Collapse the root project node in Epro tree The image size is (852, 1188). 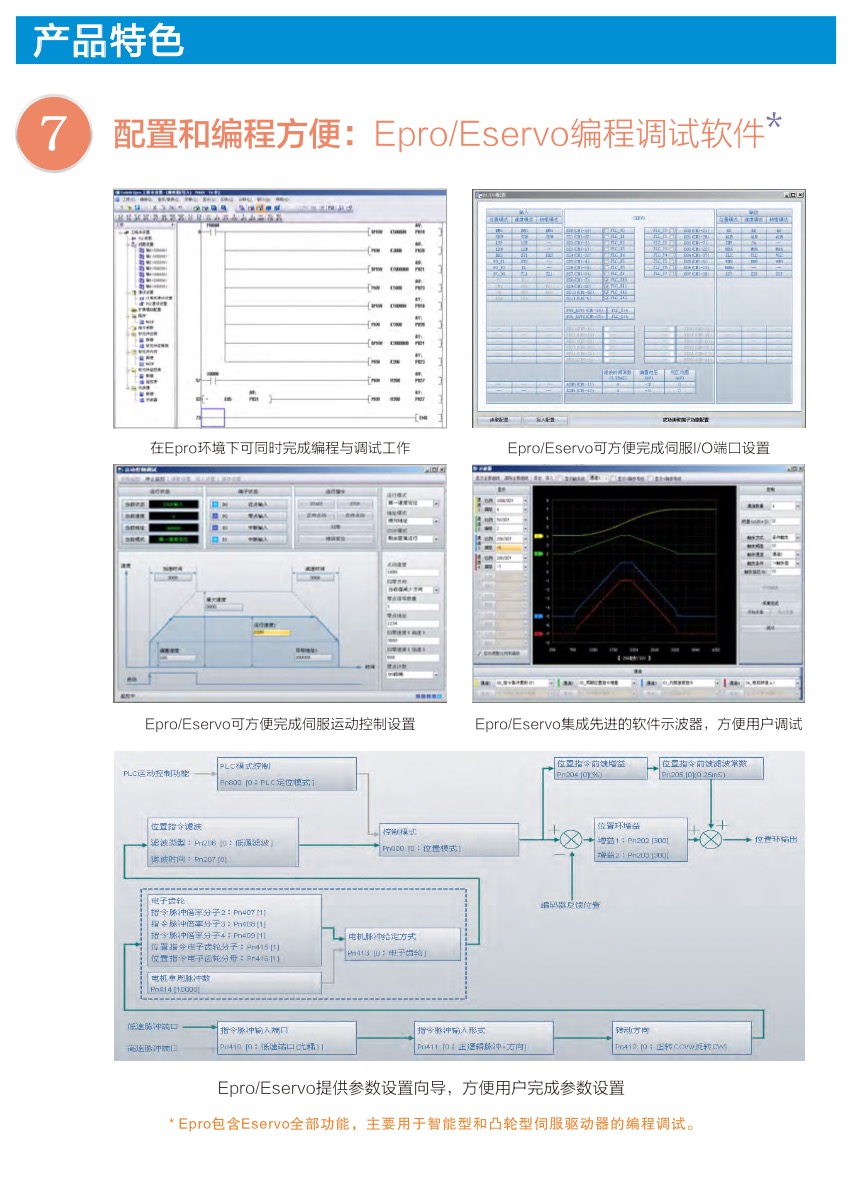pyautogui.click(x=120, y=233)
